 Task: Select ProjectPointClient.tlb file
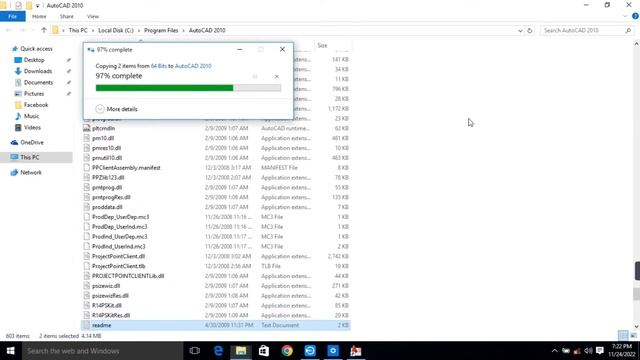click(118, 266)
